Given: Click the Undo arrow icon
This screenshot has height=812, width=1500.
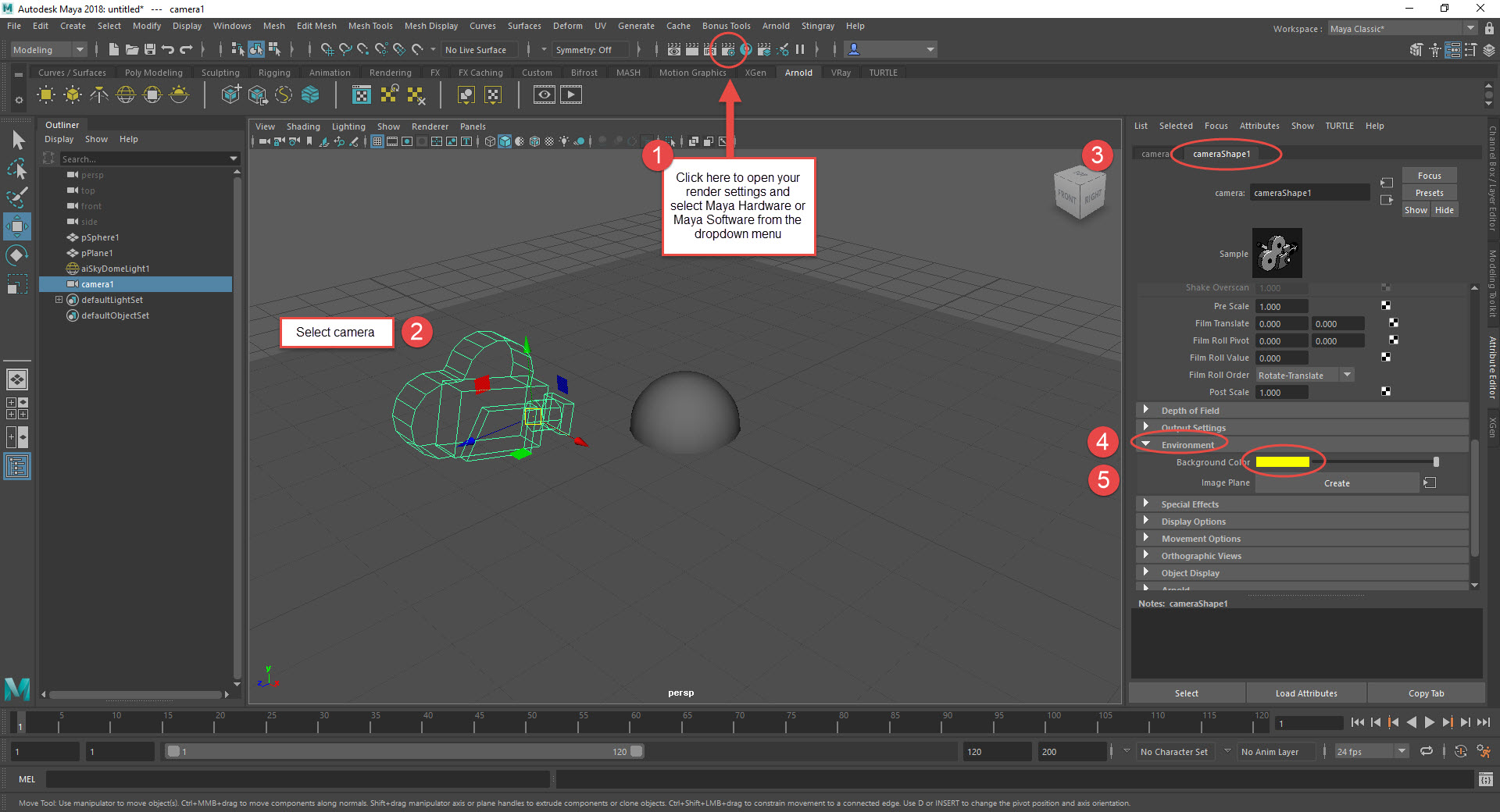Looking at the screenshot, I should coord(168,50).
